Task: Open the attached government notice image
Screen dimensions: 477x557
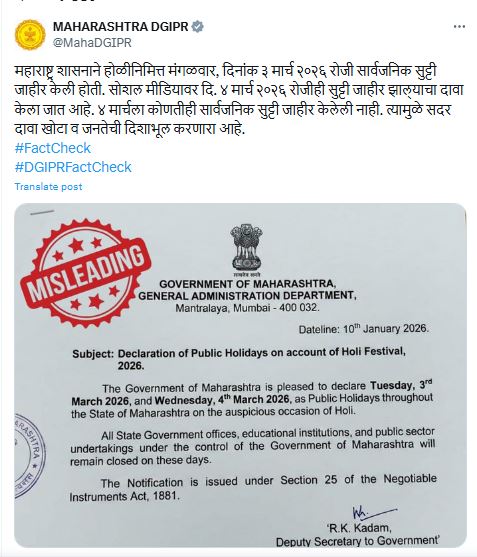Action: pyautogui.click(x=240, y=375)
